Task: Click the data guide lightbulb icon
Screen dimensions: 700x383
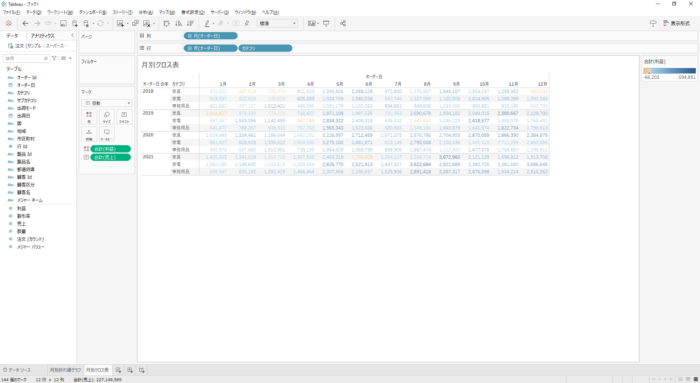Action: click(653, 23)
